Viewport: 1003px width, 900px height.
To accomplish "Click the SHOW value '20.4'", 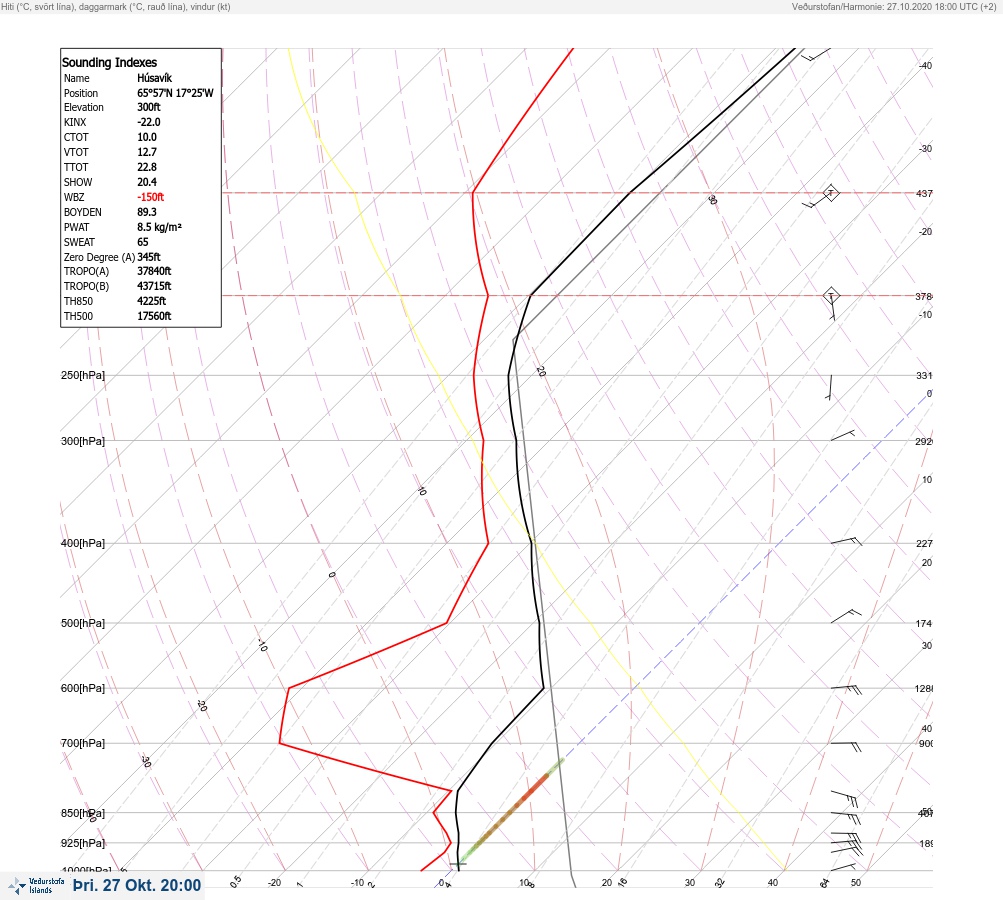I will [x=146, y=182].
